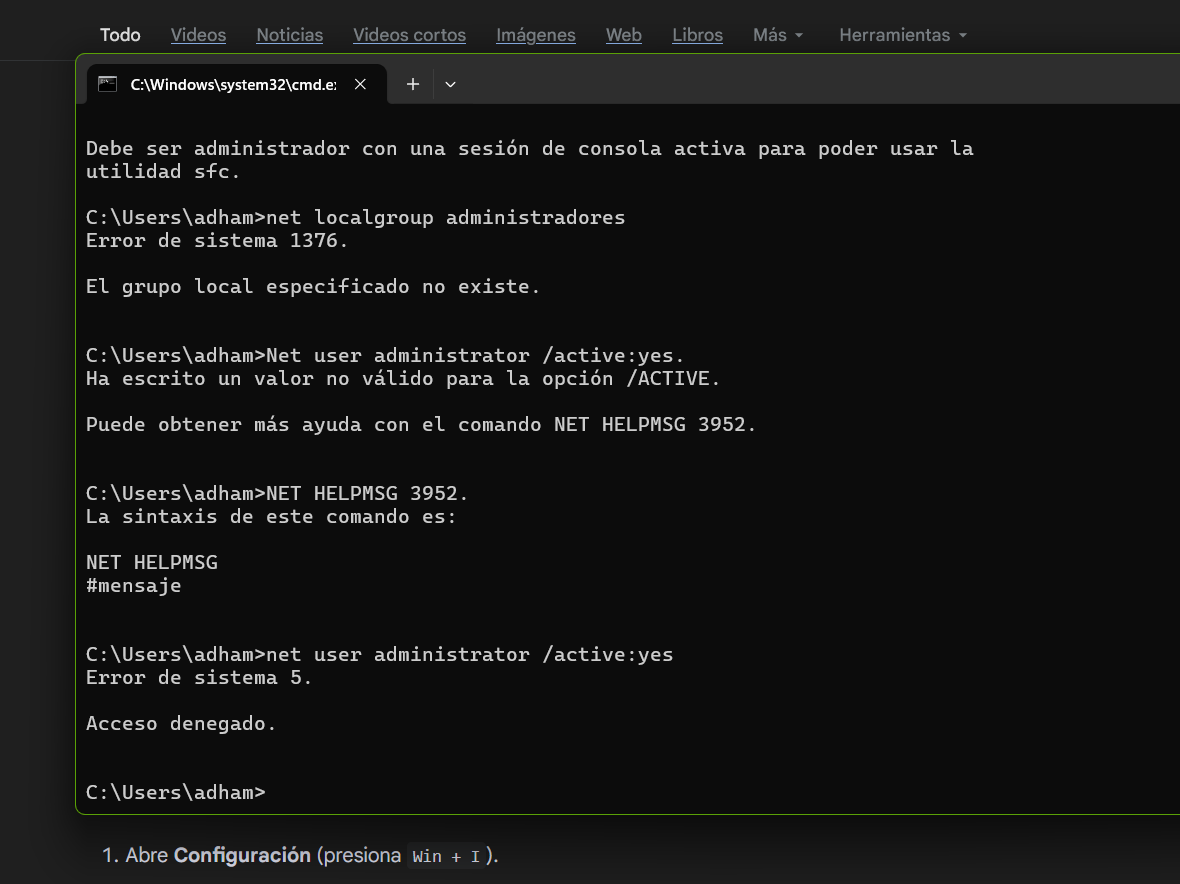Click 'El grupo local especificado no existe.'

coord(313,287)
